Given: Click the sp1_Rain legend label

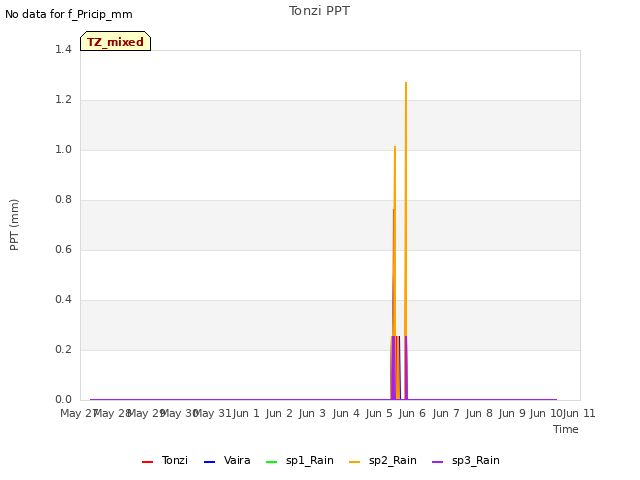Looking at the screenshot, I should point(310,460).
